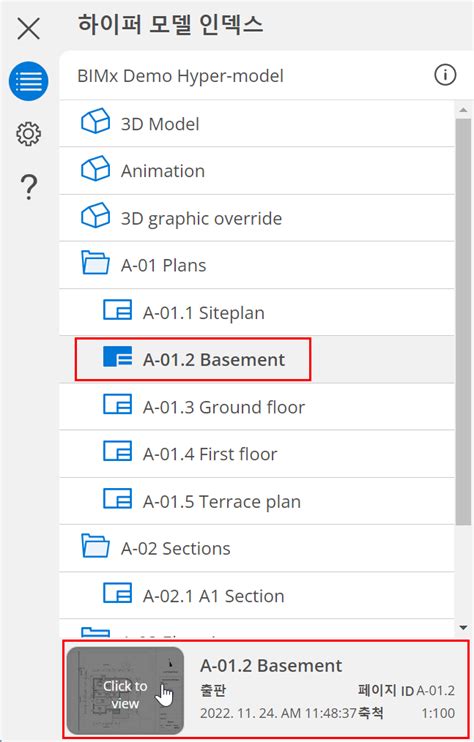Open the blue list index icon
Viewport: 474px width, 742px height.
coord(28,81)
